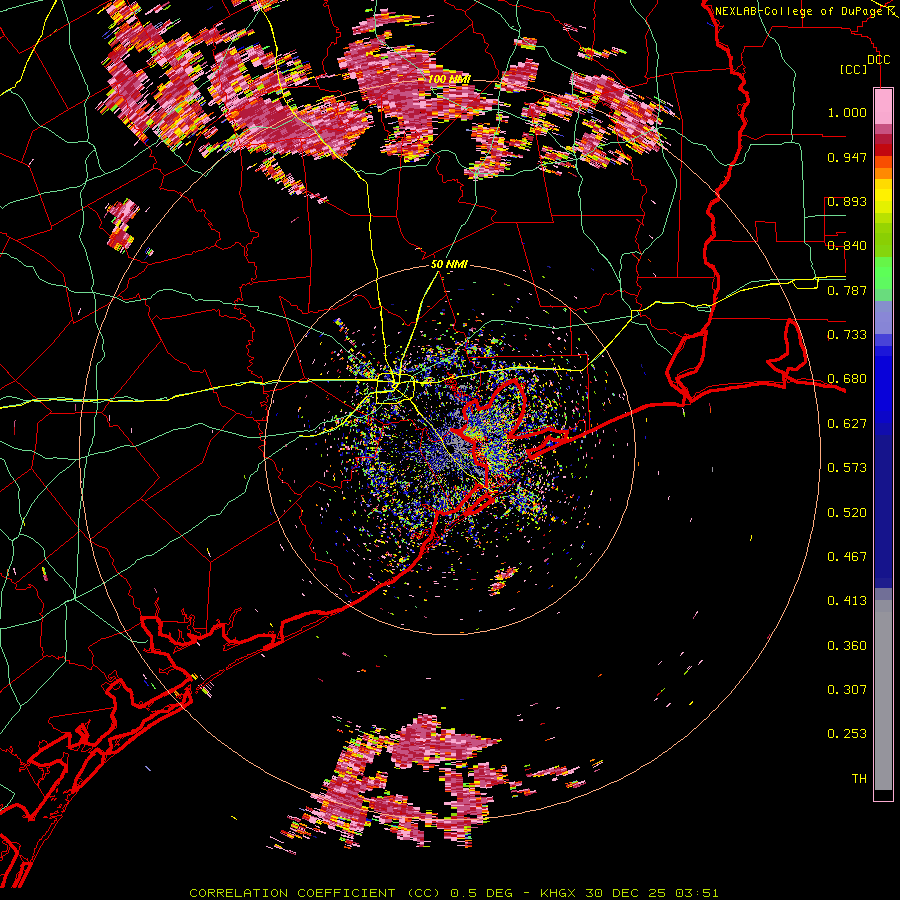The width and height of the screenshot is (900, 900).
Task: Click the 0.413 legend value
Action: [x=847, y=601]
